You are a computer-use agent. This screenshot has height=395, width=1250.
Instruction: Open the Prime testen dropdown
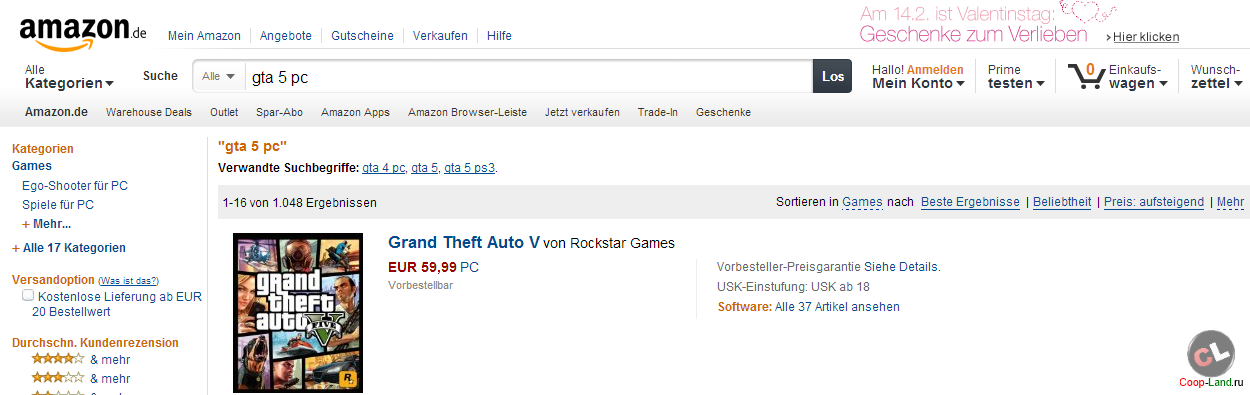tap(1016, 76)
